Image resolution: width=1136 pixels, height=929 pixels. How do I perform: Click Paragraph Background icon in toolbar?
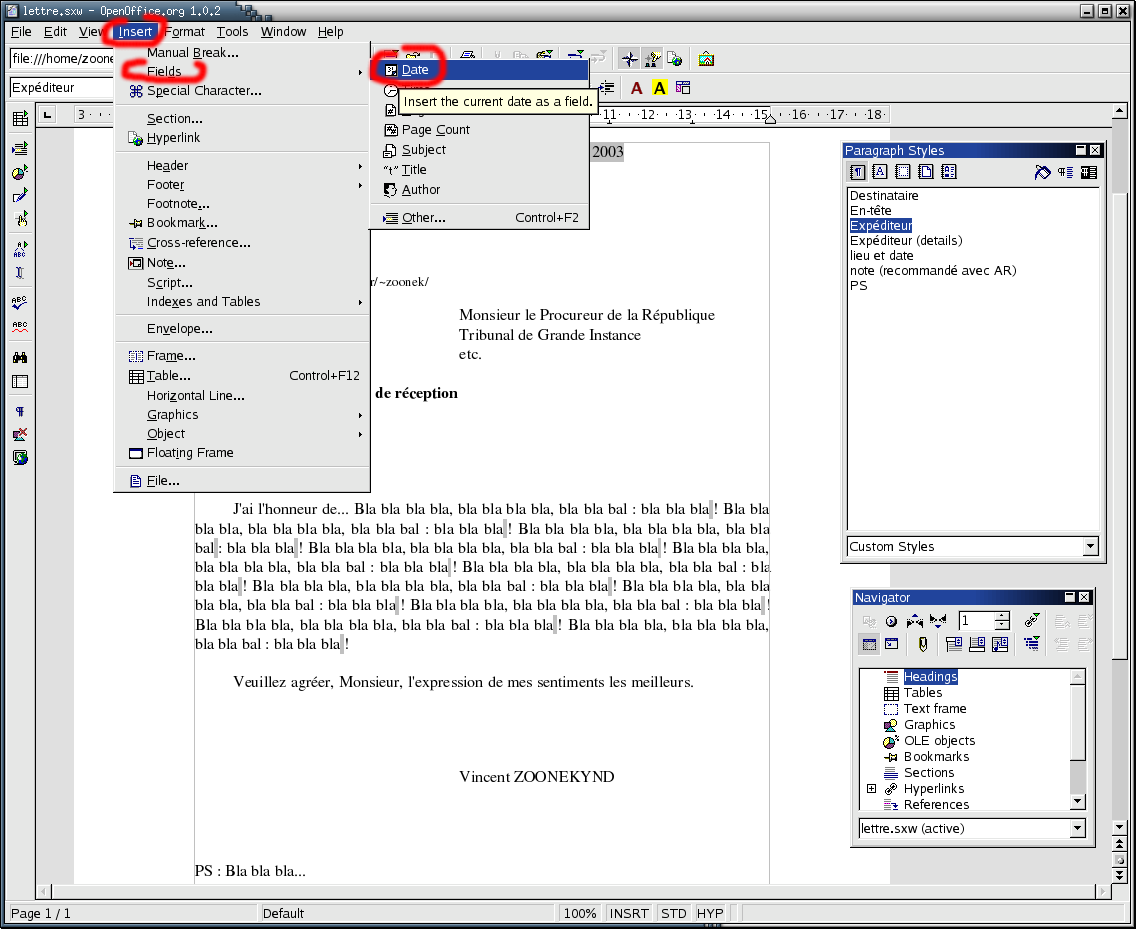(682, 88)
